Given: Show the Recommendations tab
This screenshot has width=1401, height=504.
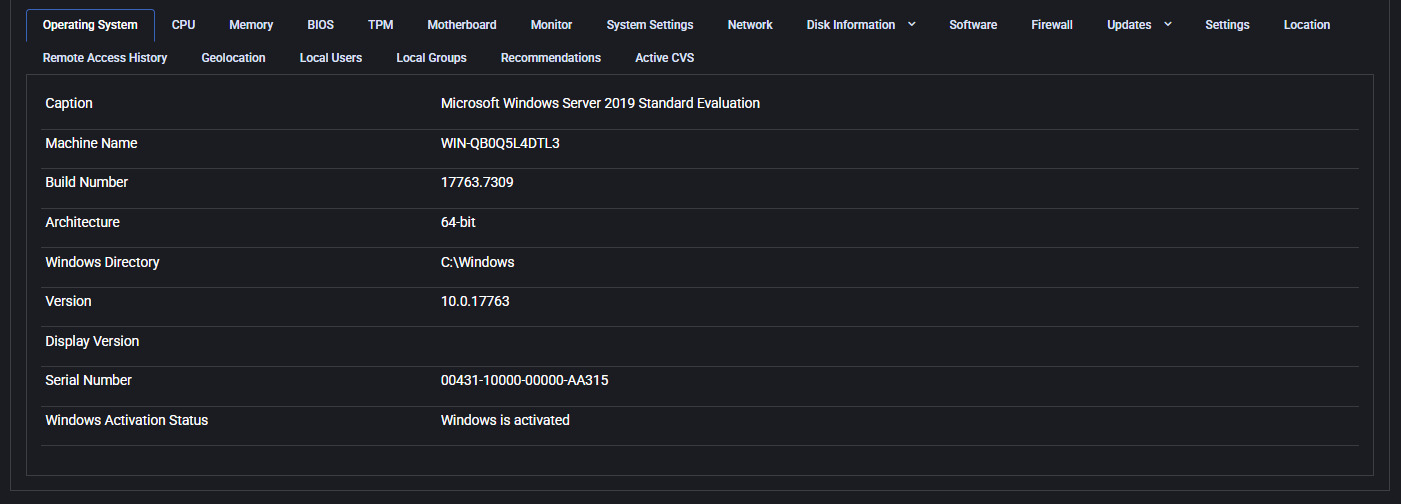Looking at the screenshot, I should [551, 58].
